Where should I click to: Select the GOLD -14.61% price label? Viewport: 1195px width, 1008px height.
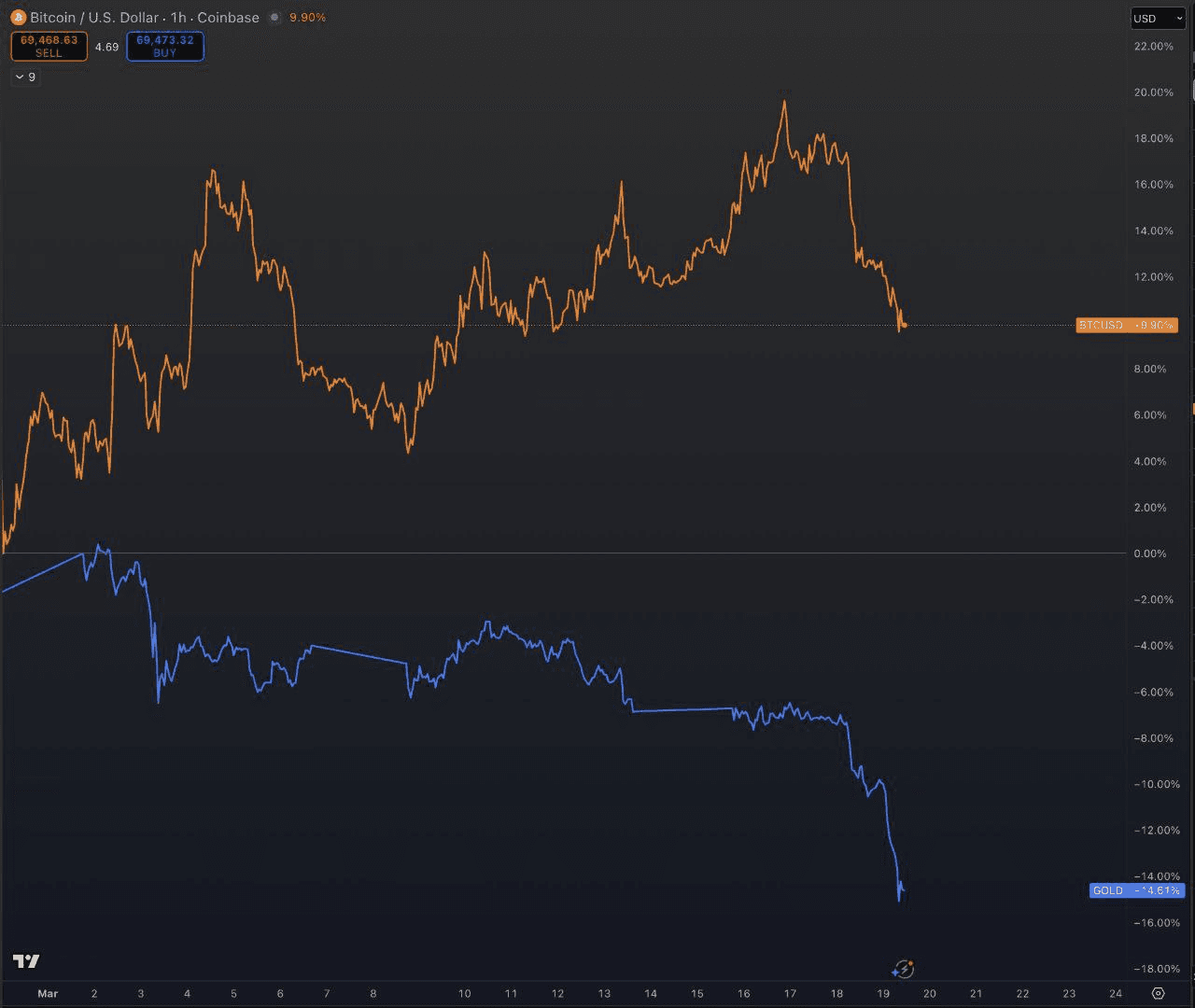[1135, 890]
